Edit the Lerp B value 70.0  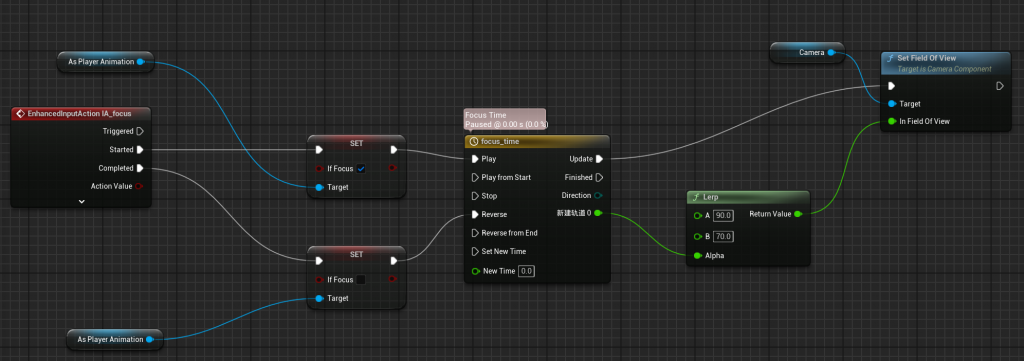[x=723, y=236]
